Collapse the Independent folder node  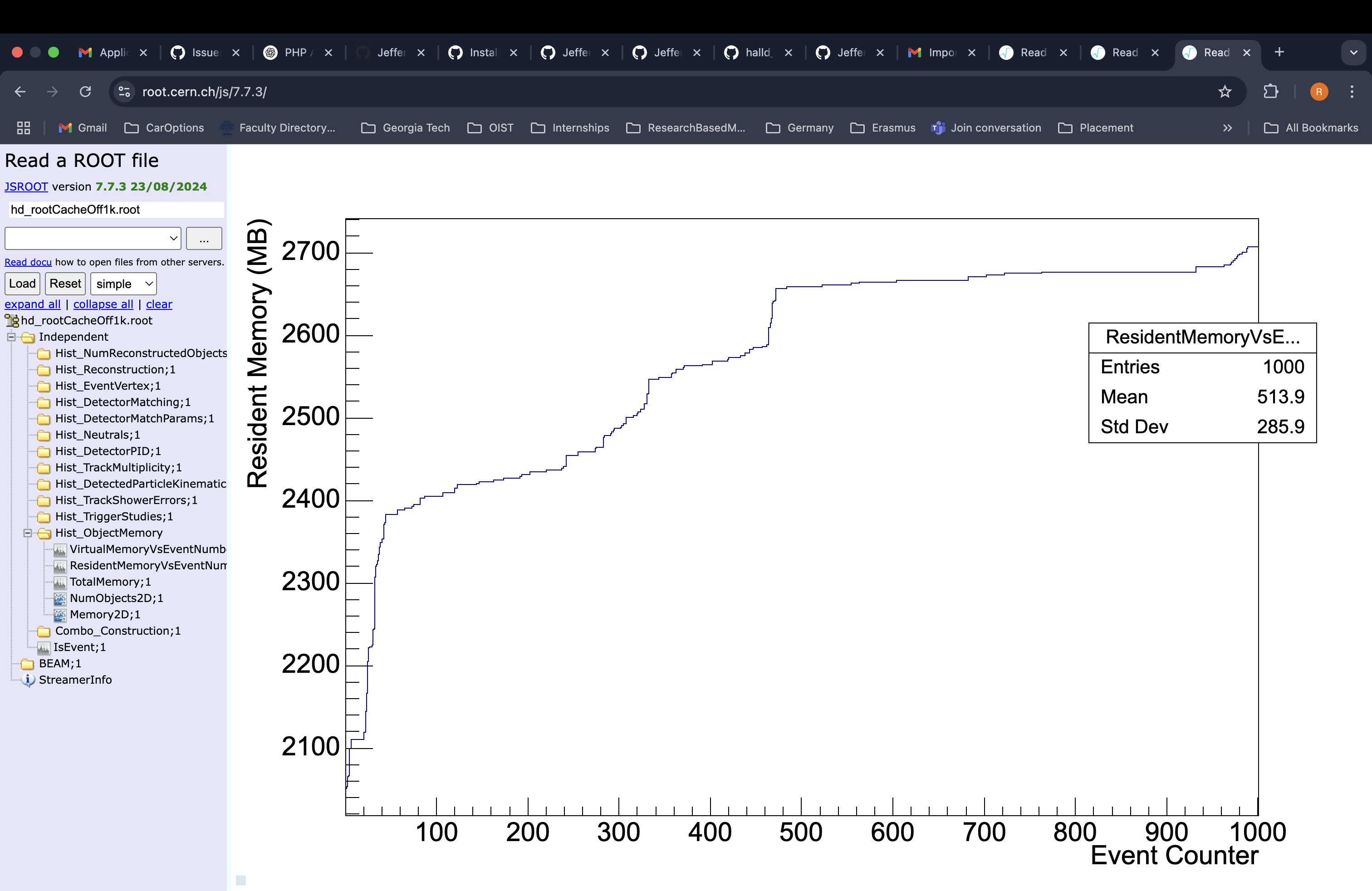11,337
